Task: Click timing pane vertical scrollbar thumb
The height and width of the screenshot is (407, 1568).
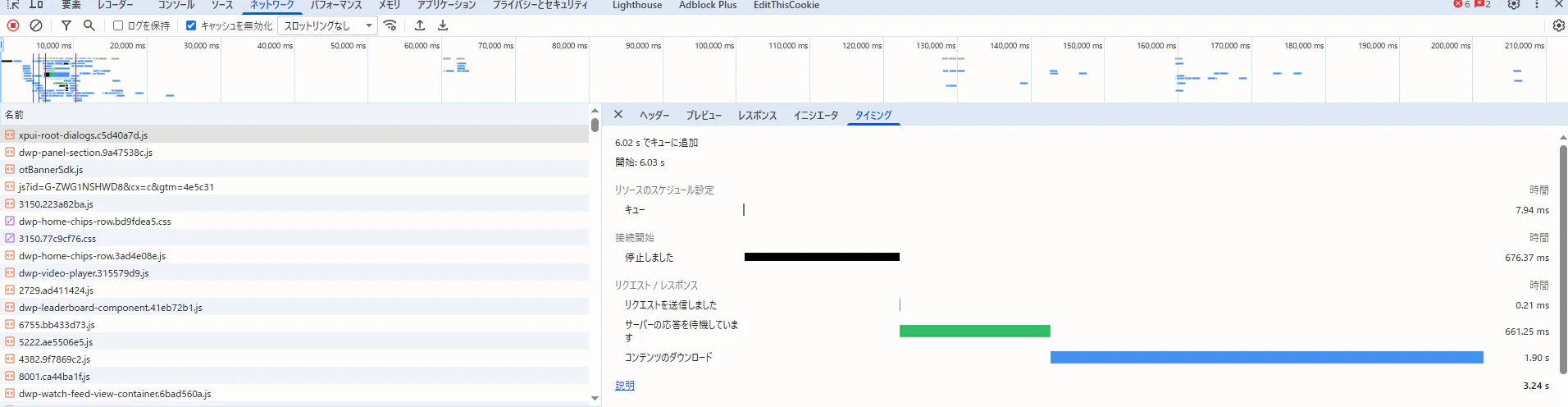Action: pos(1562,260)
